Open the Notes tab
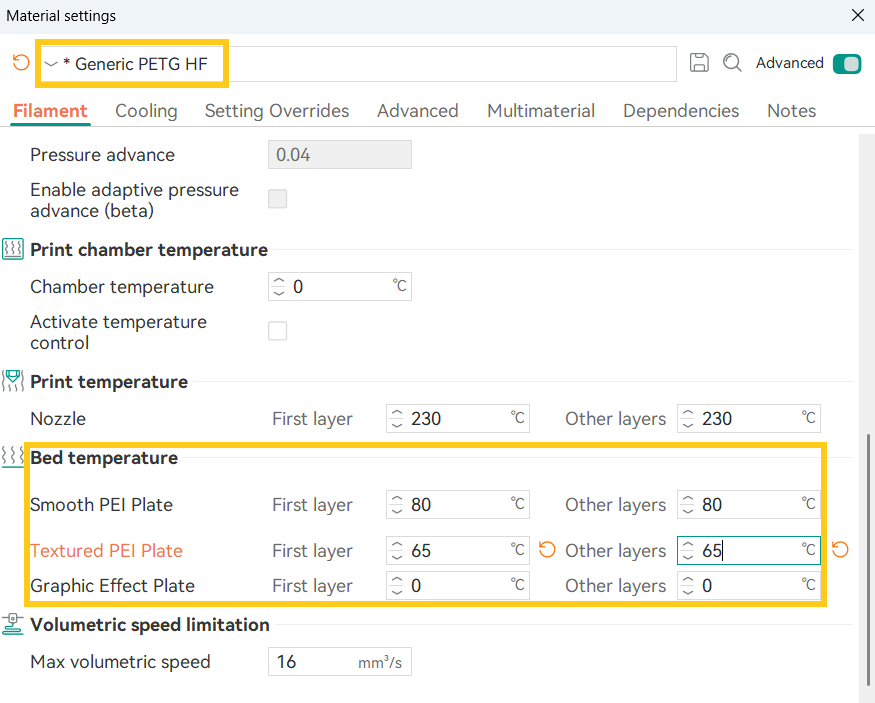The image size is (875, 703). 791,110
